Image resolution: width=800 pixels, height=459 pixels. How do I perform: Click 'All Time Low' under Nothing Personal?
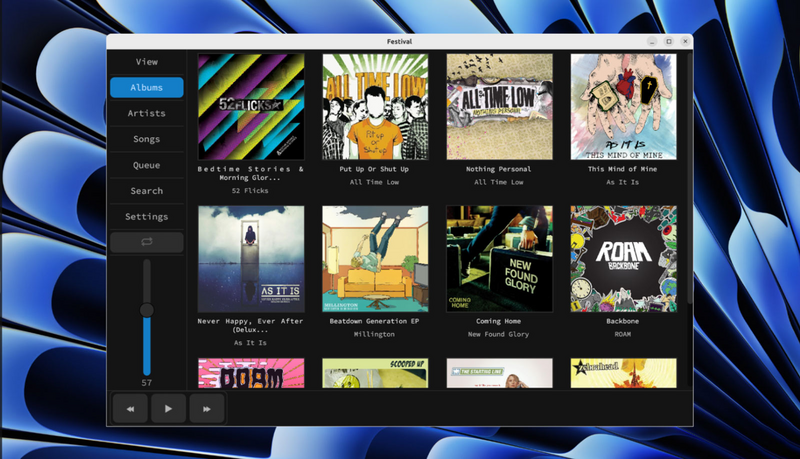coord(498,182)
